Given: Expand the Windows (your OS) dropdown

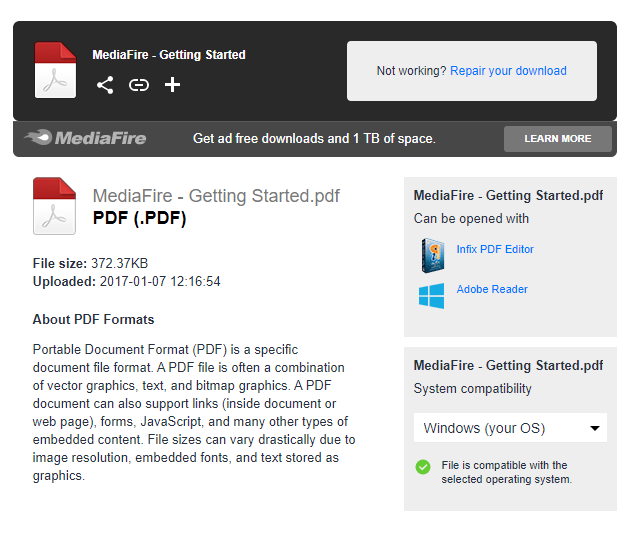Looking at the screenshot, I should tap(510, 428).
